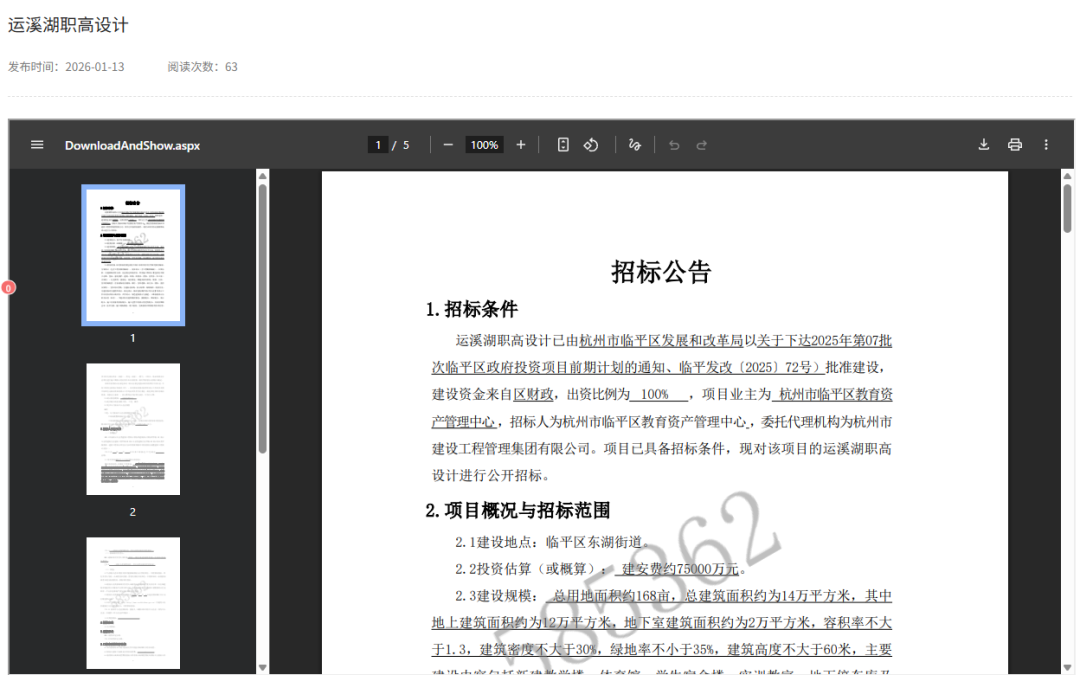Select page 3 thumbnail
Image resolution: width=1080 pixels, height=675 pixels.
pos(133,603)
